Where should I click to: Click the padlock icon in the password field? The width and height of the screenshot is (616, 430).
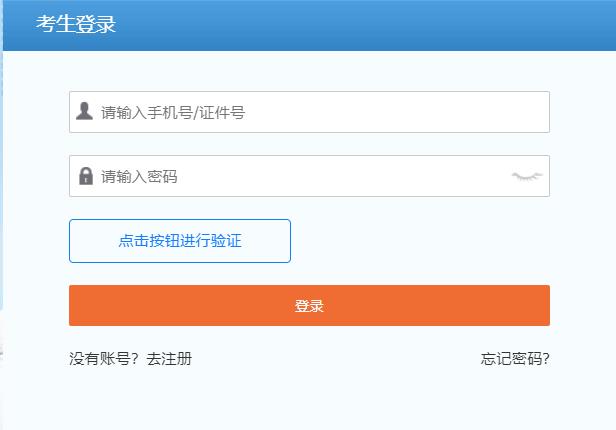click(x=86, y=176)
